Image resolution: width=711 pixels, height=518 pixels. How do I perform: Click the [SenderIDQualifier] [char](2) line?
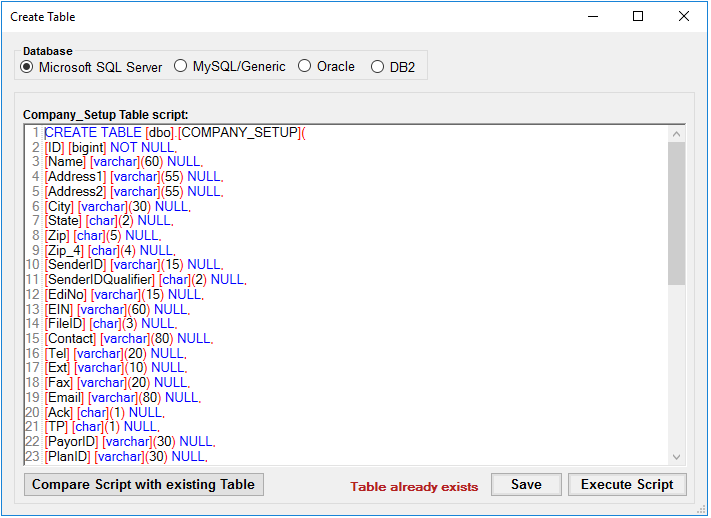(x=146, y=280)
